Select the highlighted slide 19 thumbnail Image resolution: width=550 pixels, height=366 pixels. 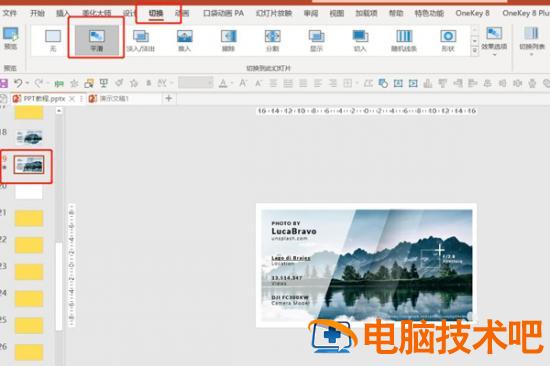pyautogui.click(x=29, y=165)
